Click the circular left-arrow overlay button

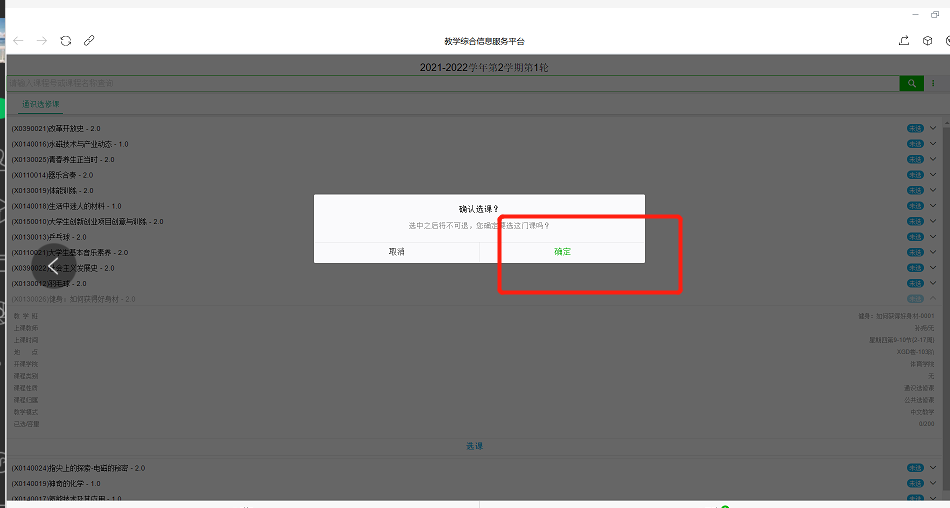click(x=54, y=266)
